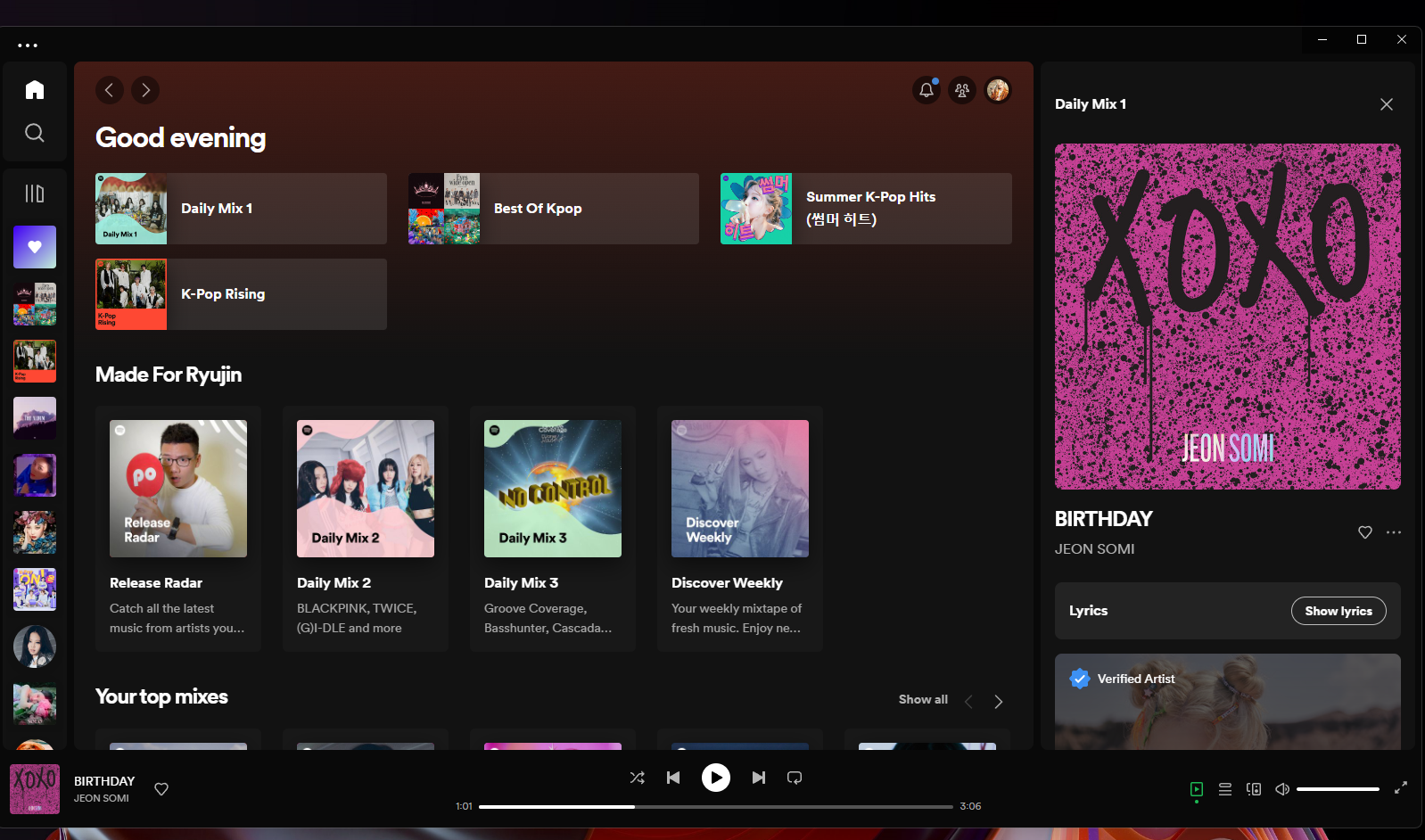
Task: Open Connect to a device icon
Action: [x=1254, y=789]
